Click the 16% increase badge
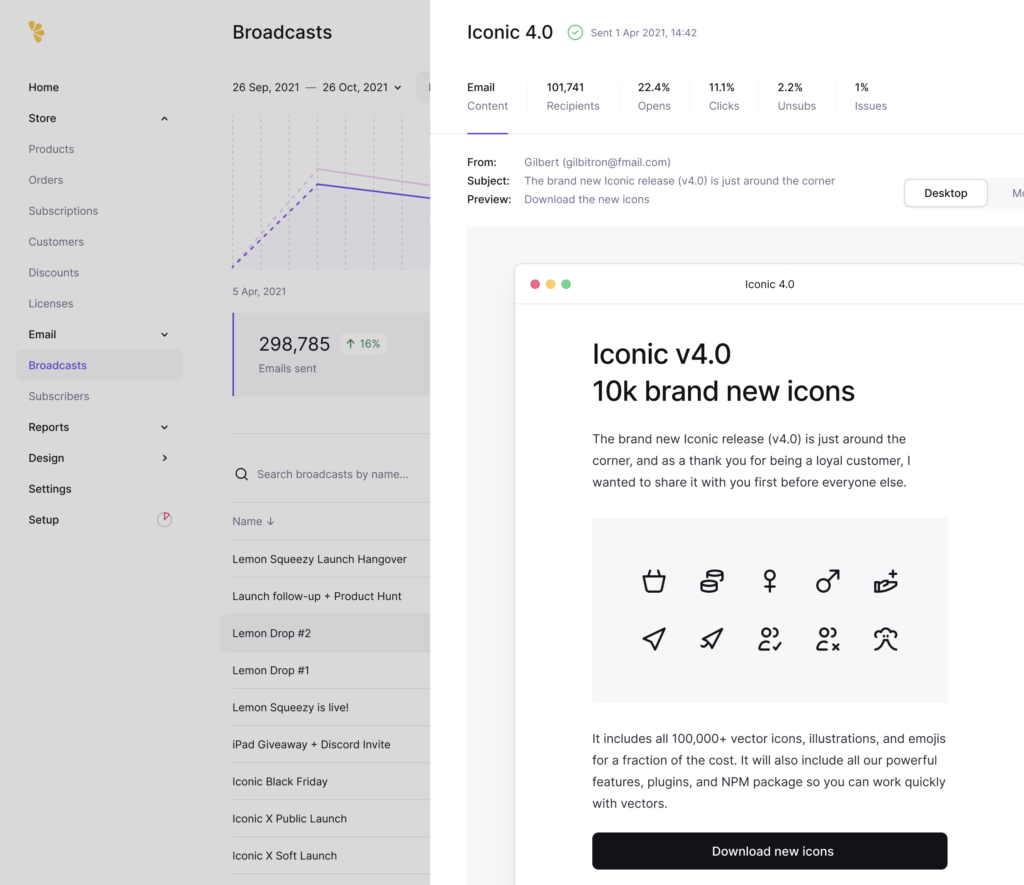The width and height of the screenshot is (1024, 885). point(363,344)
